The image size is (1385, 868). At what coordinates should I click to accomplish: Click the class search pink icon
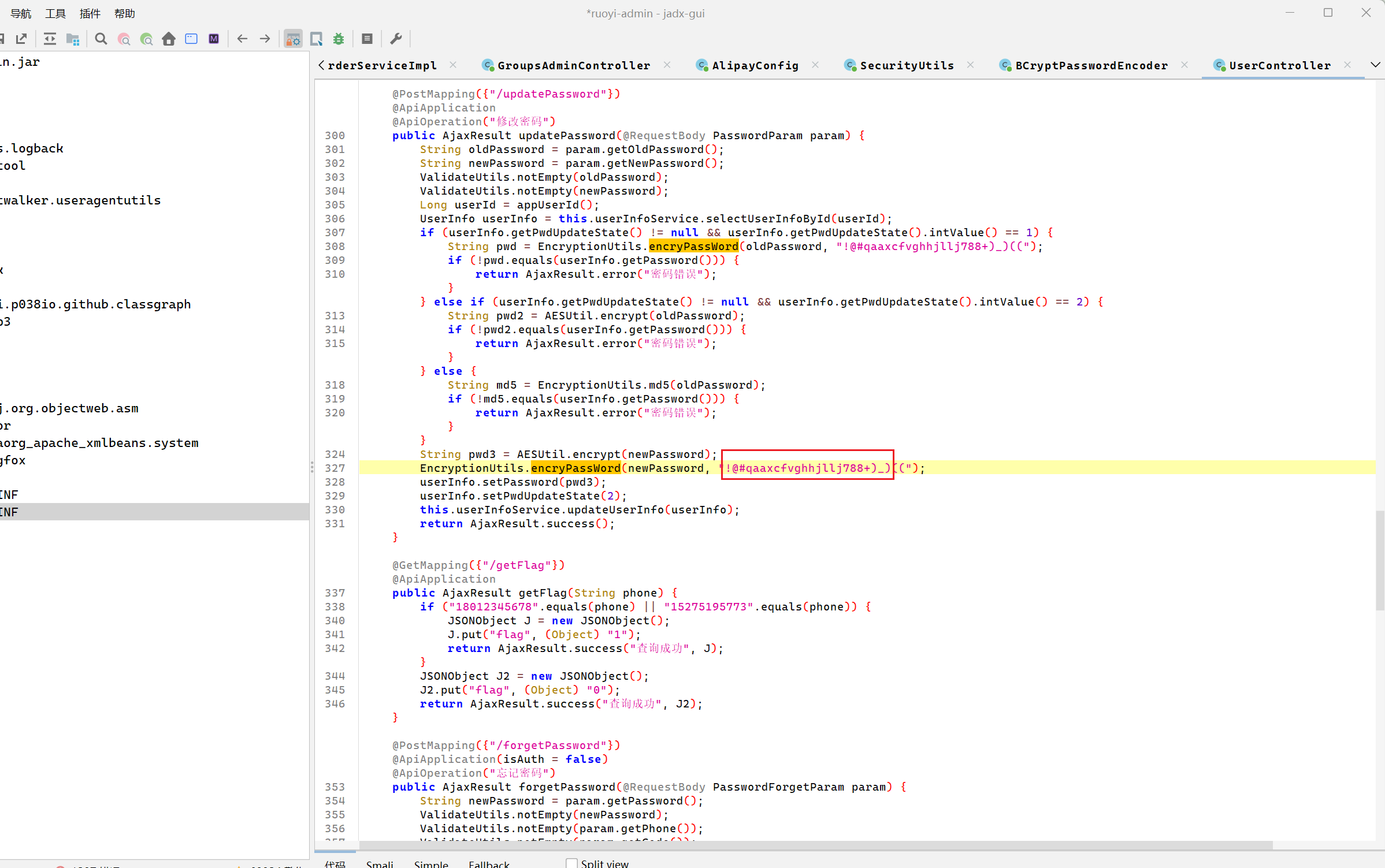tap(124, 39)
